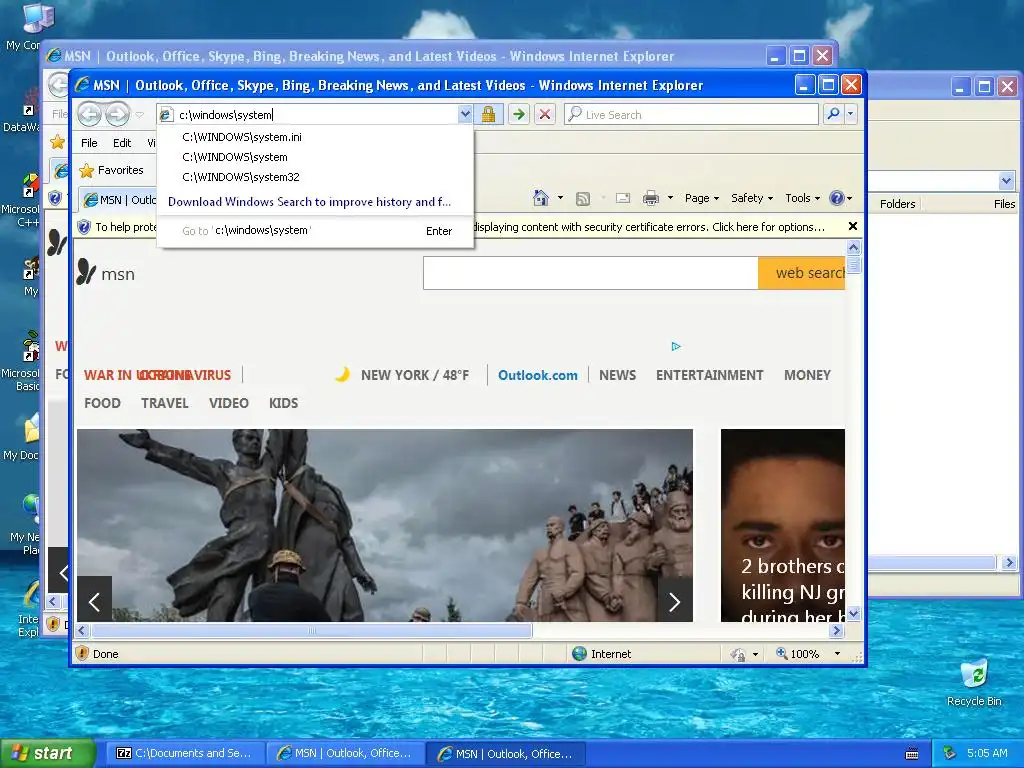Click the Internet security zone globe
1024x768 pixels.
[579, 654]
